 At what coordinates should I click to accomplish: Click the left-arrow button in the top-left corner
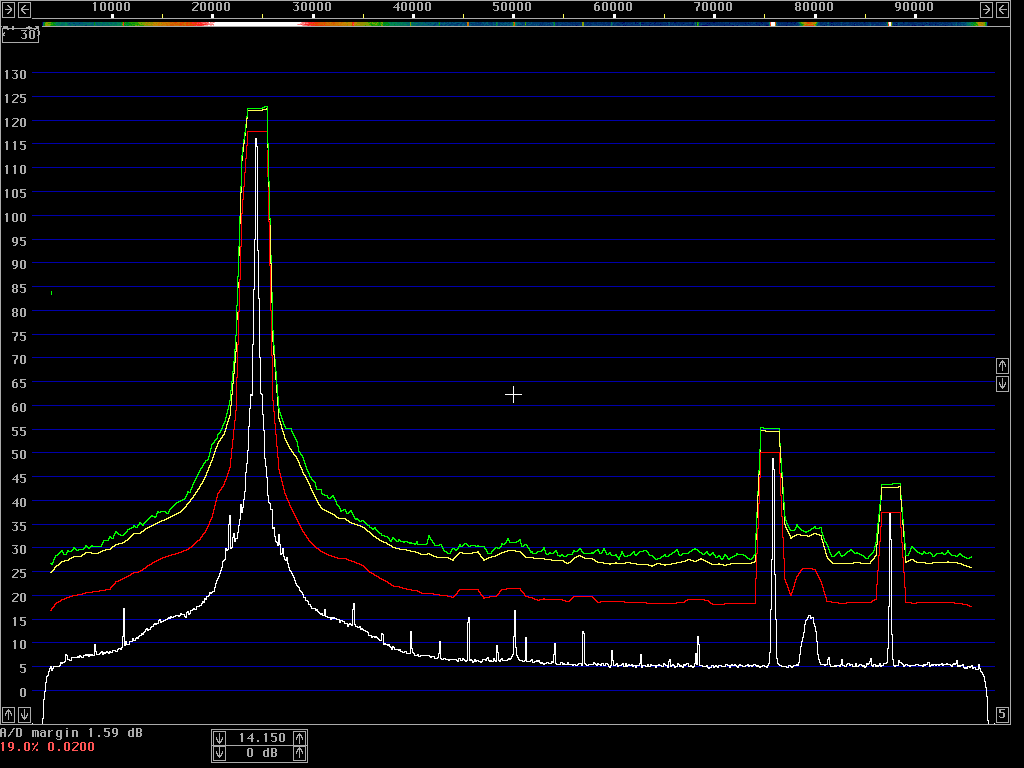(x=24, y=9)
